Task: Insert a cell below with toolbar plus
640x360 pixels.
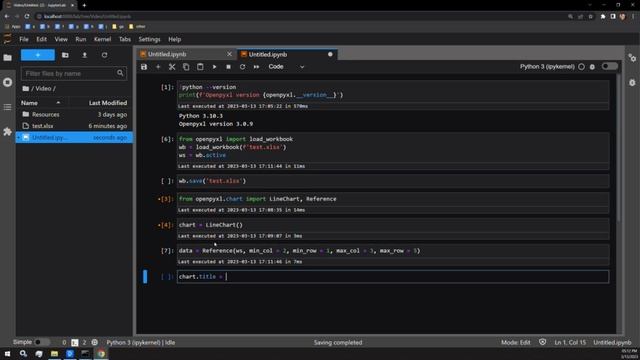Action: coord(158,67)
